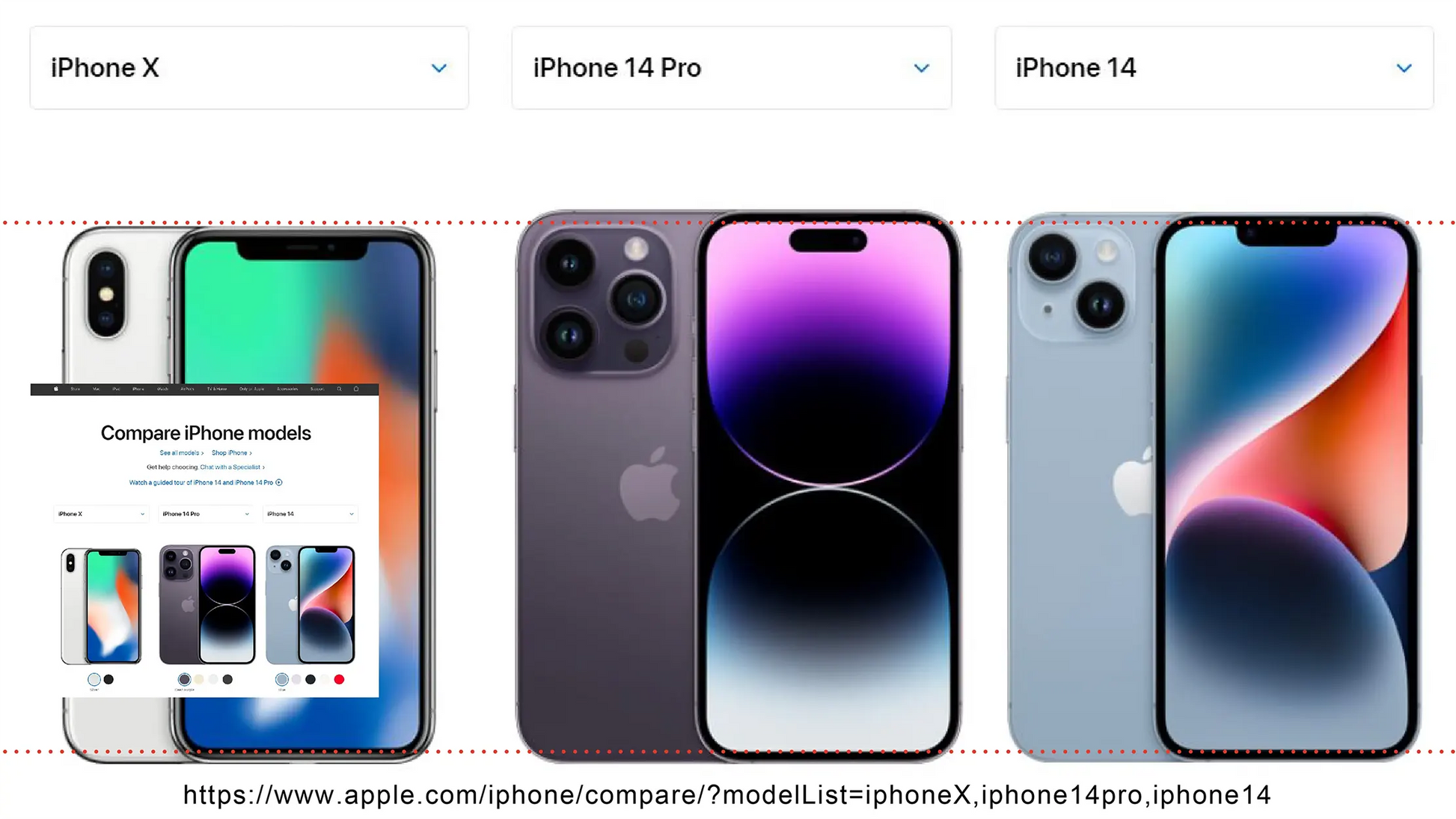The image size is (1456, 819).
Task: Open the shopping bag icon in inset navbar
Action: tap(356, 389)
